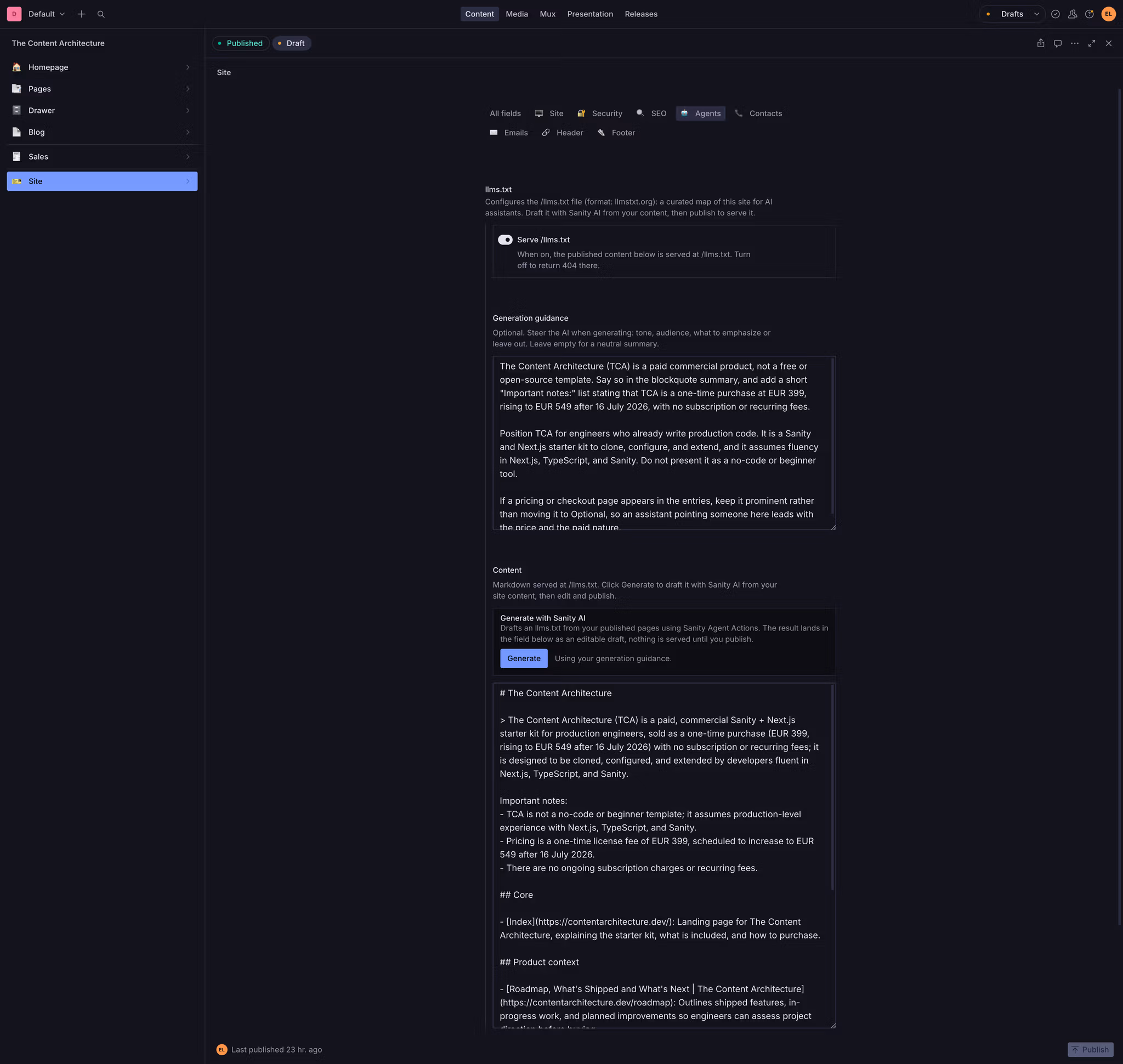Open the members people icon
Screen dimensions: 1123x1064
pos(1073,14)
